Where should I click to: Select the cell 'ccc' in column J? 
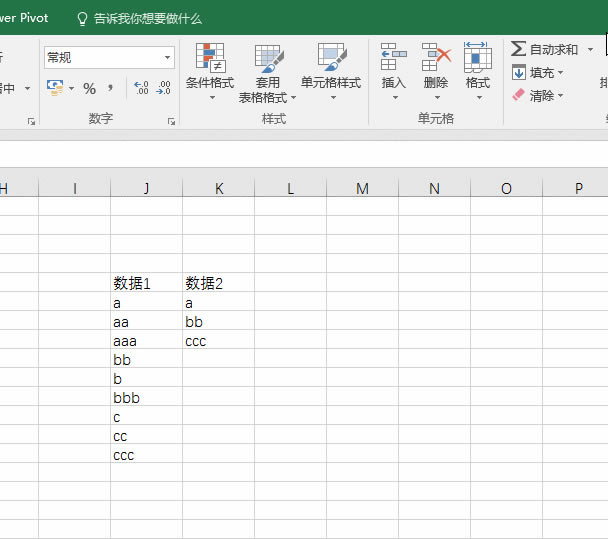point(147,453)
